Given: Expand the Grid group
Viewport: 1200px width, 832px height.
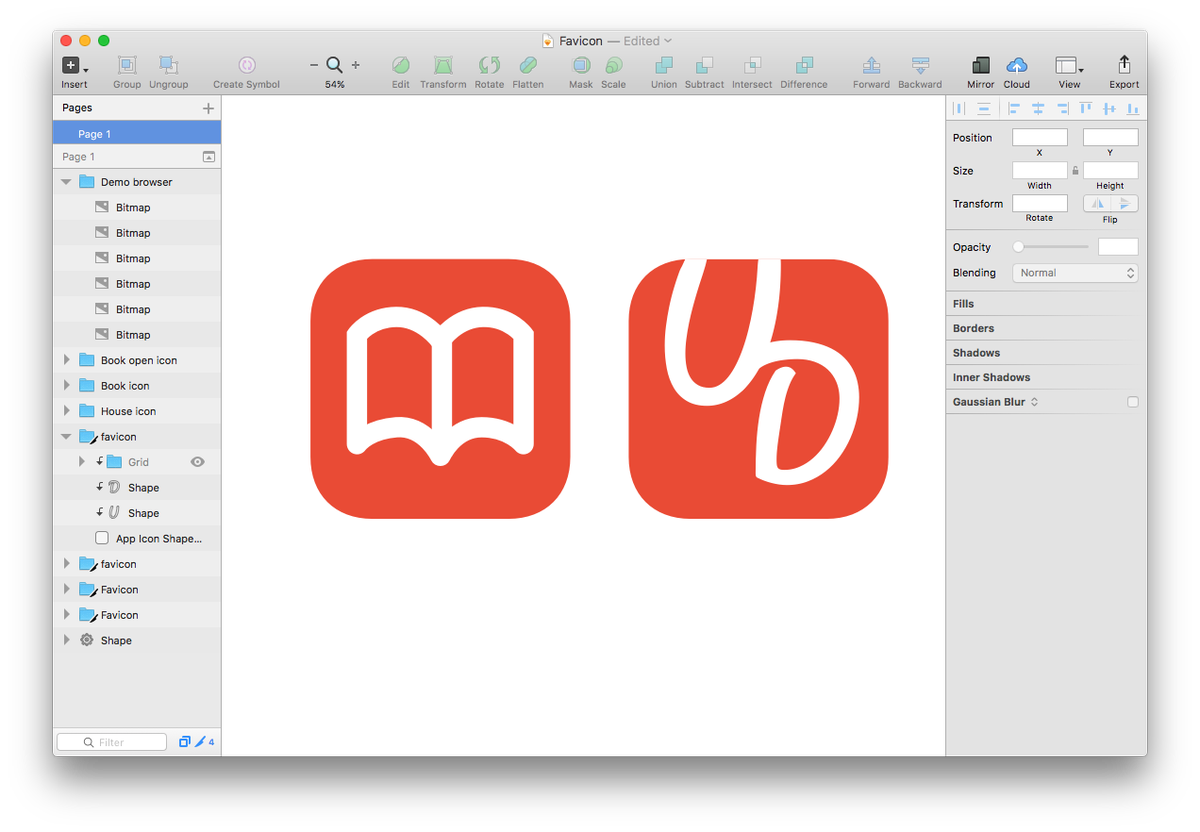Looking at the screenshot, I should pyautogui.click(x=82, y=462).
